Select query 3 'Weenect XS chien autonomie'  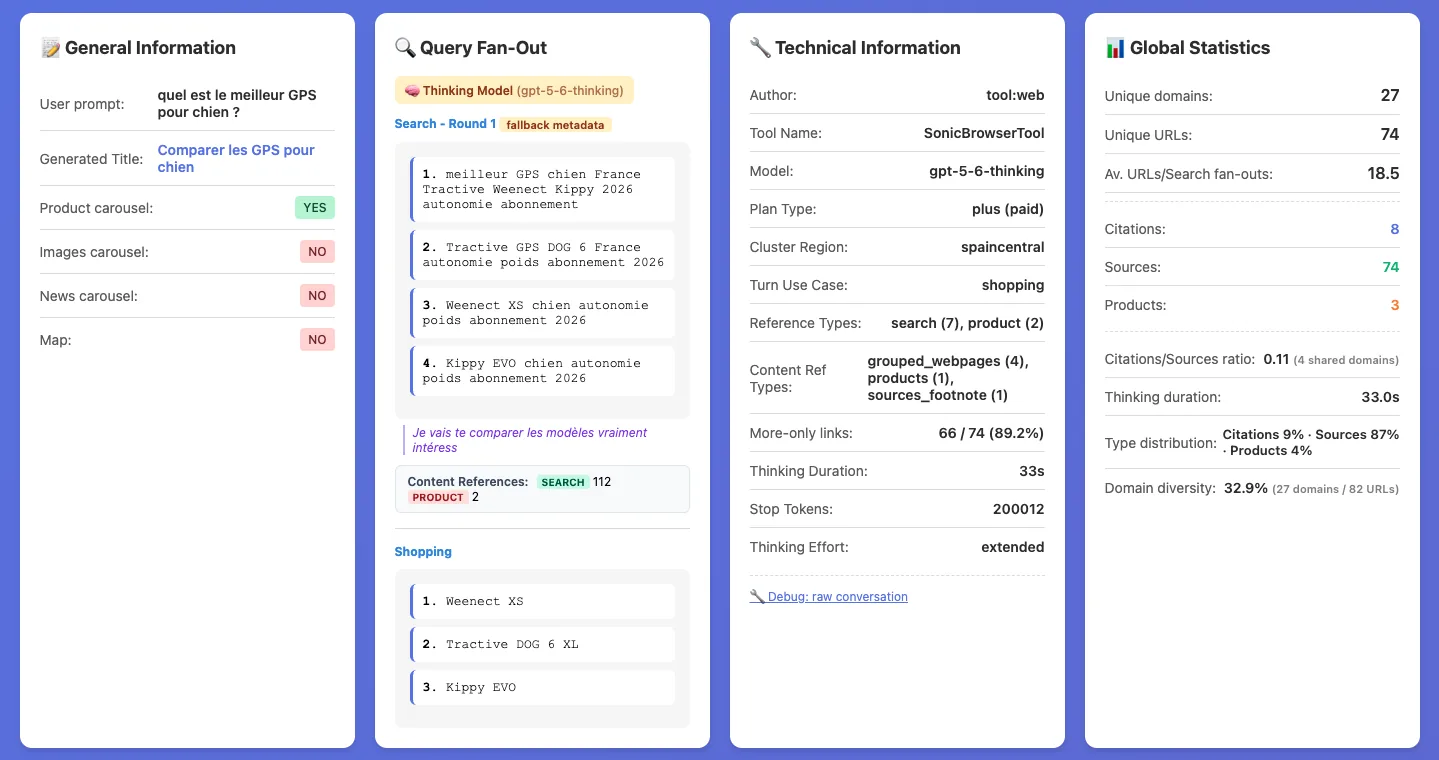pyautogui.click(x=543, y=313)
